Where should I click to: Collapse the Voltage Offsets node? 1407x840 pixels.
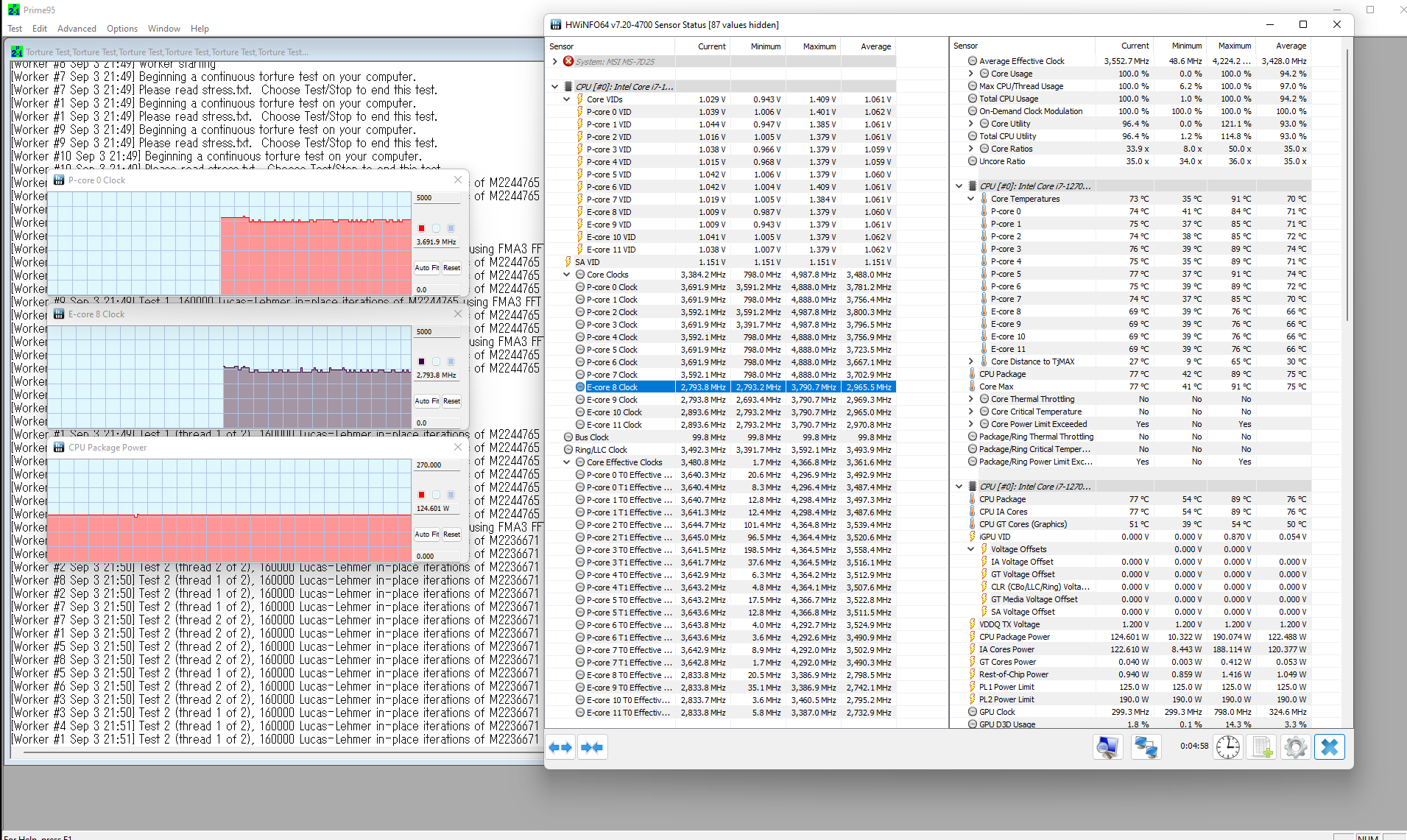pos(971,549)
